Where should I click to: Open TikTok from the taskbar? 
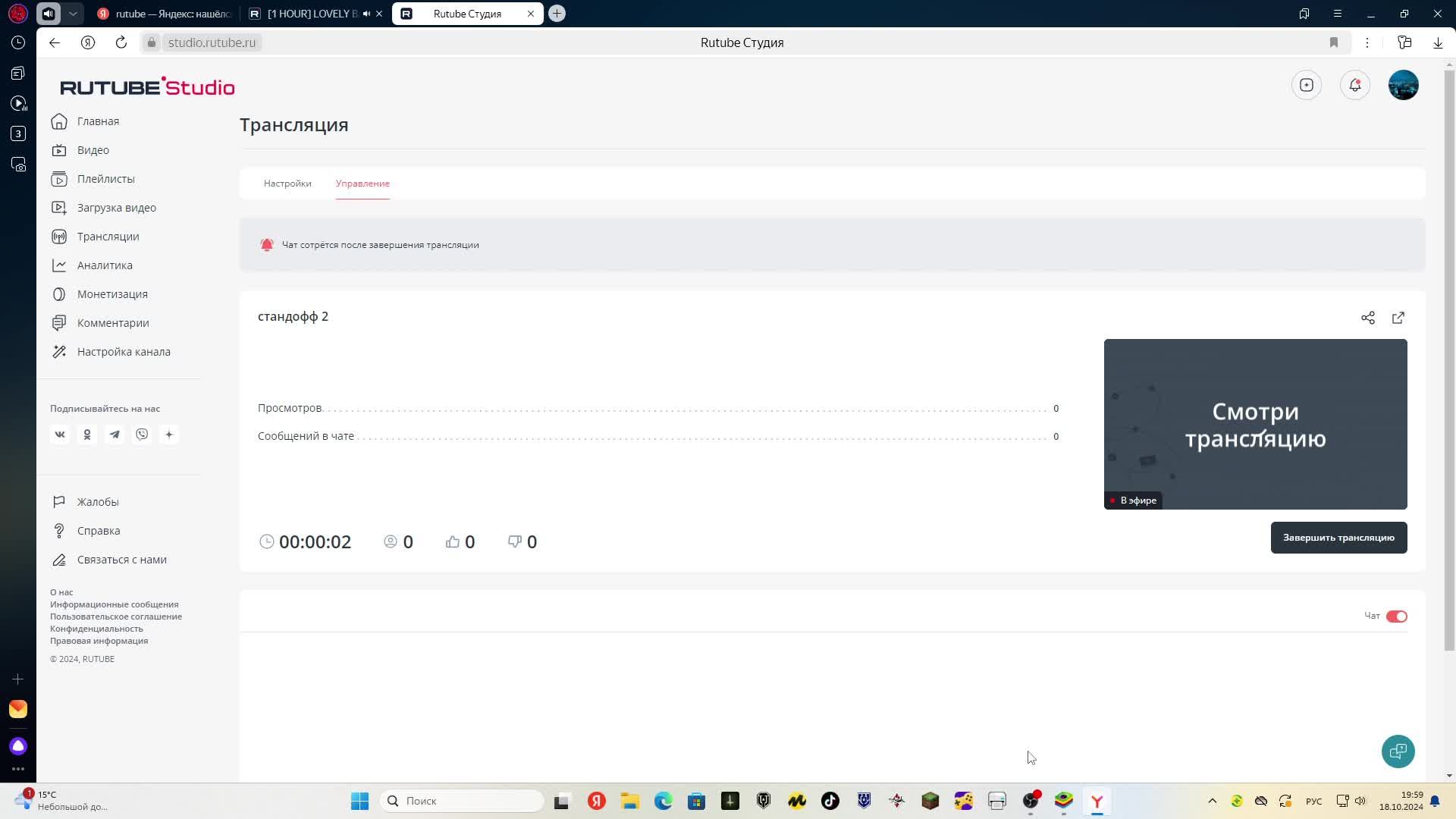pos(830,801)
